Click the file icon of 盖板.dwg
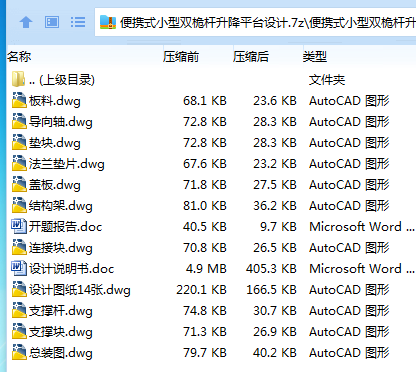The height and width of the screenshot is (372, 416). 19,184
